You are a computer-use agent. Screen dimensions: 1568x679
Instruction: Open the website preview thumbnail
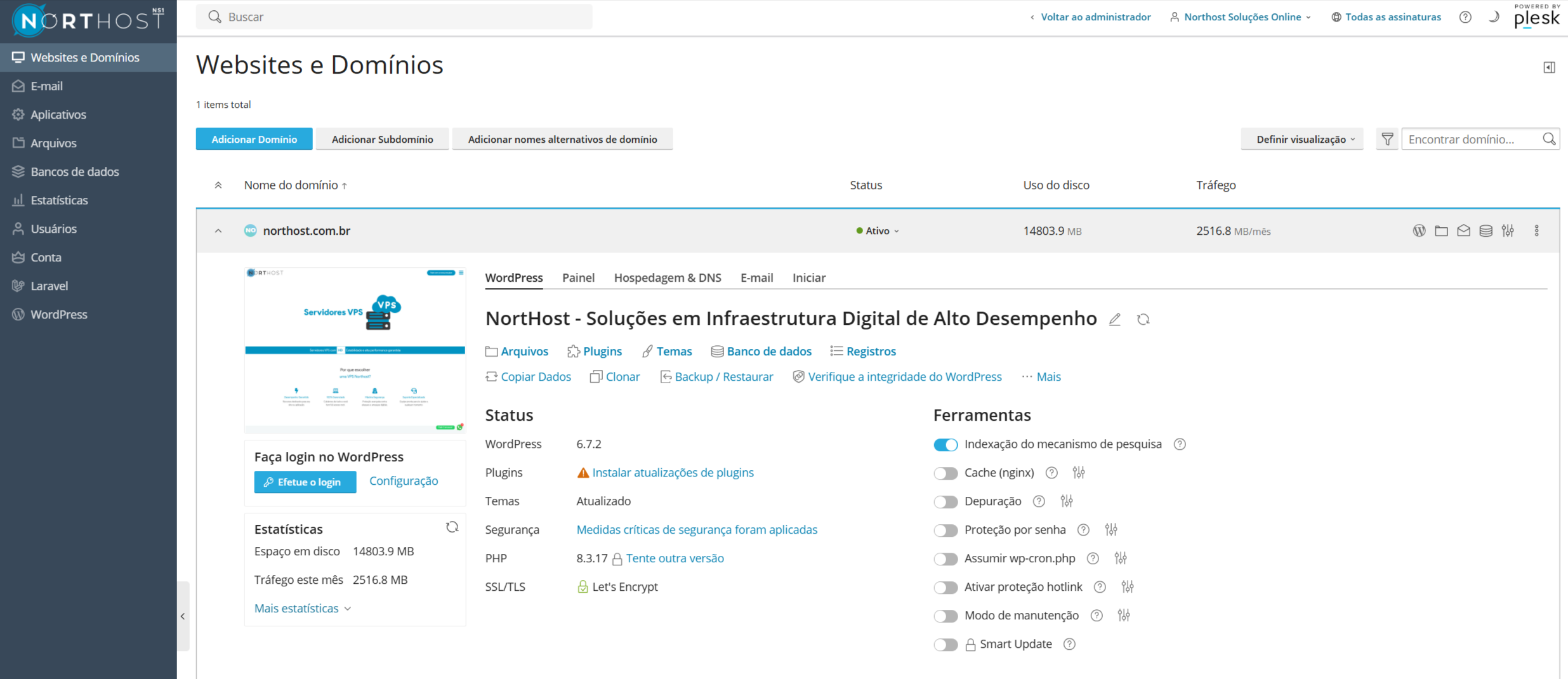coord(355,350)
